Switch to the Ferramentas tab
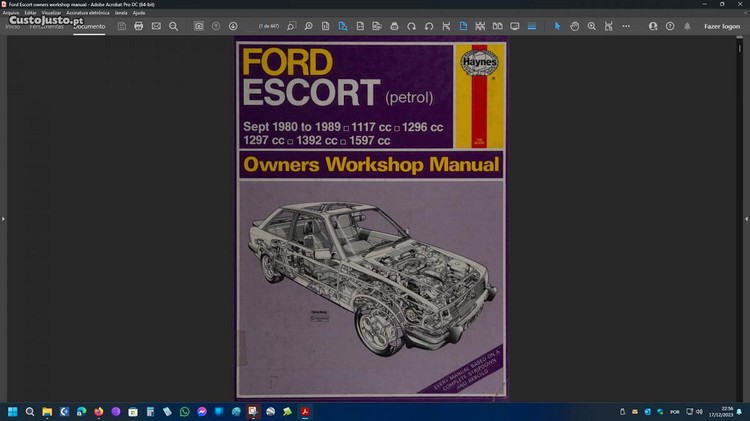 pyautogui.click(x=47, y=26)
